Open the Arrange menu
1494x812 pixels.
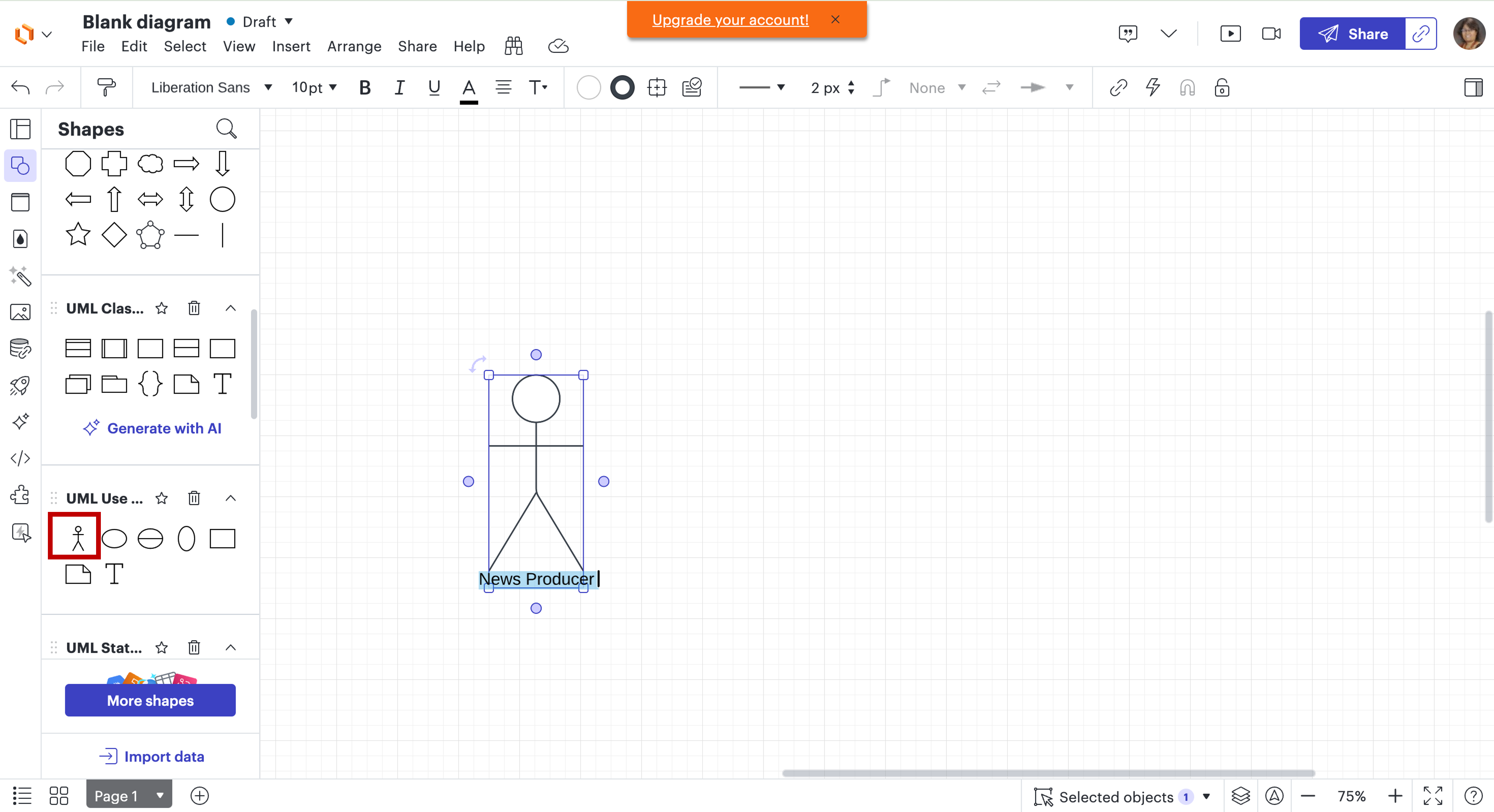click(x=354, y=47)
